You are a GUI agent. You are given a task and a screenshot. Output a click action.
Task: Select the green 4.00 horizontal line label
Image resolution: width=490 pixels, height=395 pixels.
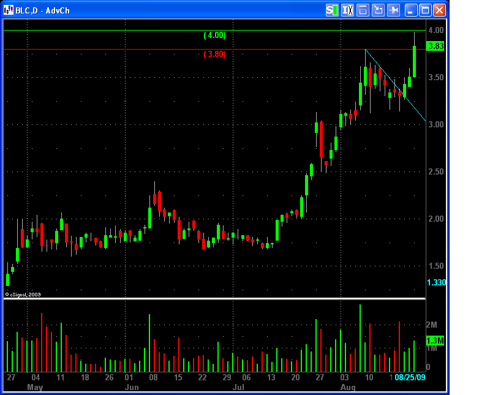215,35
